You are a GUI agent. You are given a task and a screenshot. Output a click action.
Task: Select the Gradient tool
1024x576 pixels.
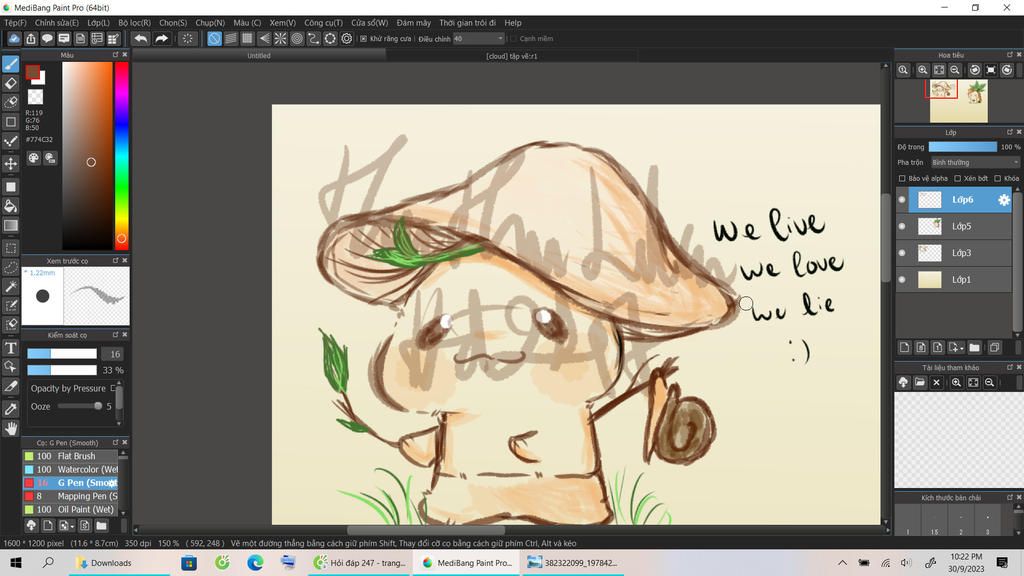(x=11, y=226)
